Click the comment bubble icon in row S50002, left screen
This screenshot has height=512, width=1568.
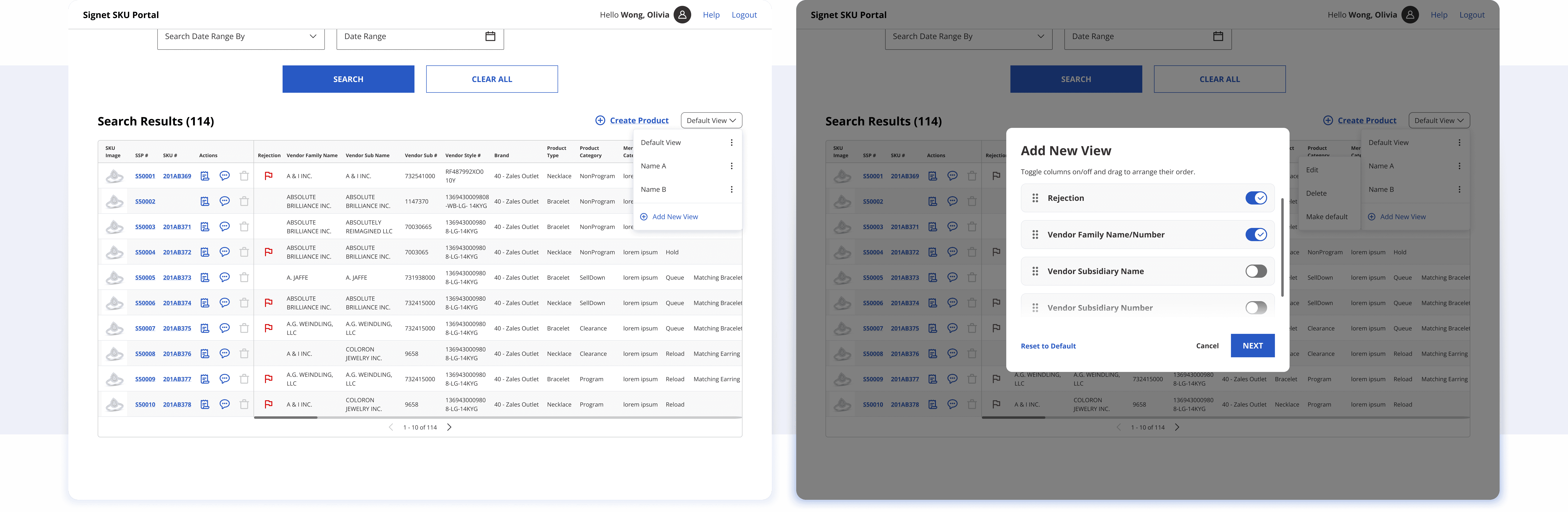coord(225,201)
